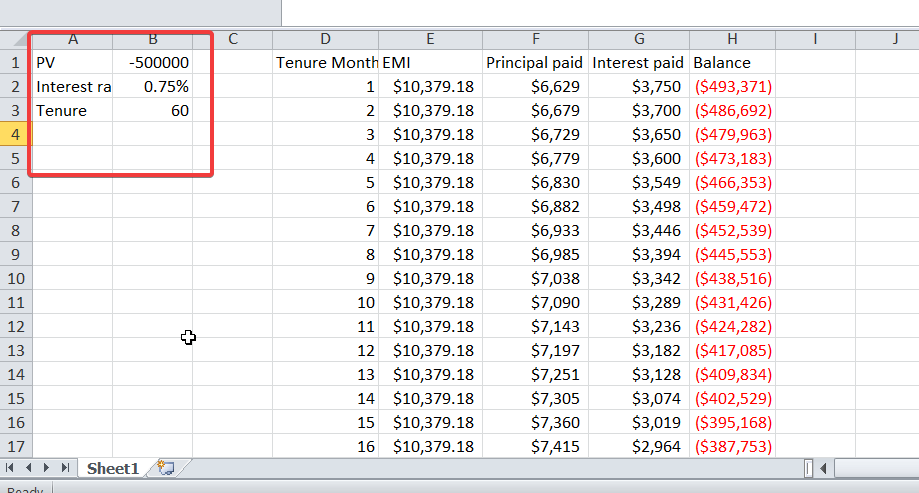Click balance value ($445,553)
Viewport: 919px width, 493px height.
coord(732,254)
